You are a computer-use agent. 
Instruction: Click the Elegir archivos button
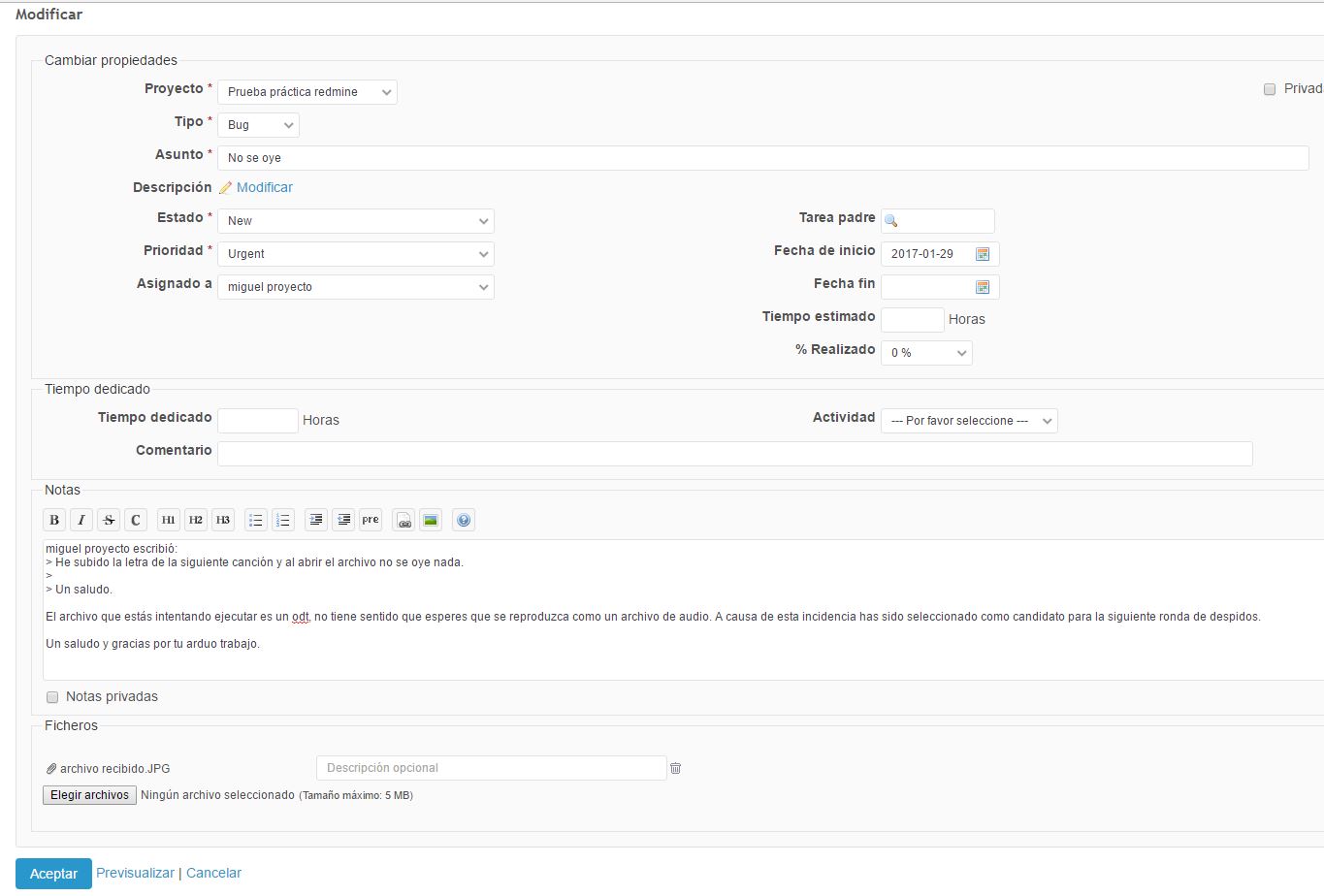click(89, 795)
